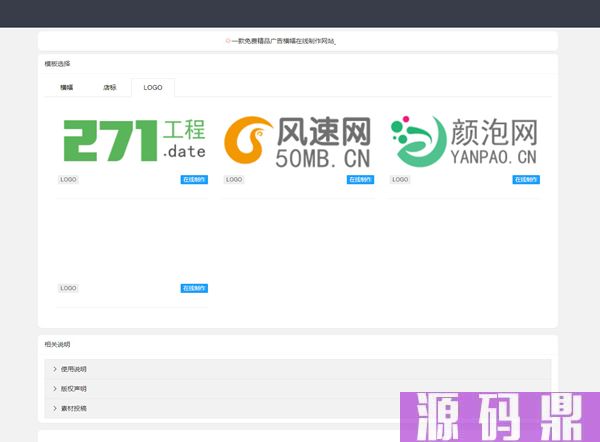Expand the 素材投稿 section
The image size is (600, 442).
298,408
